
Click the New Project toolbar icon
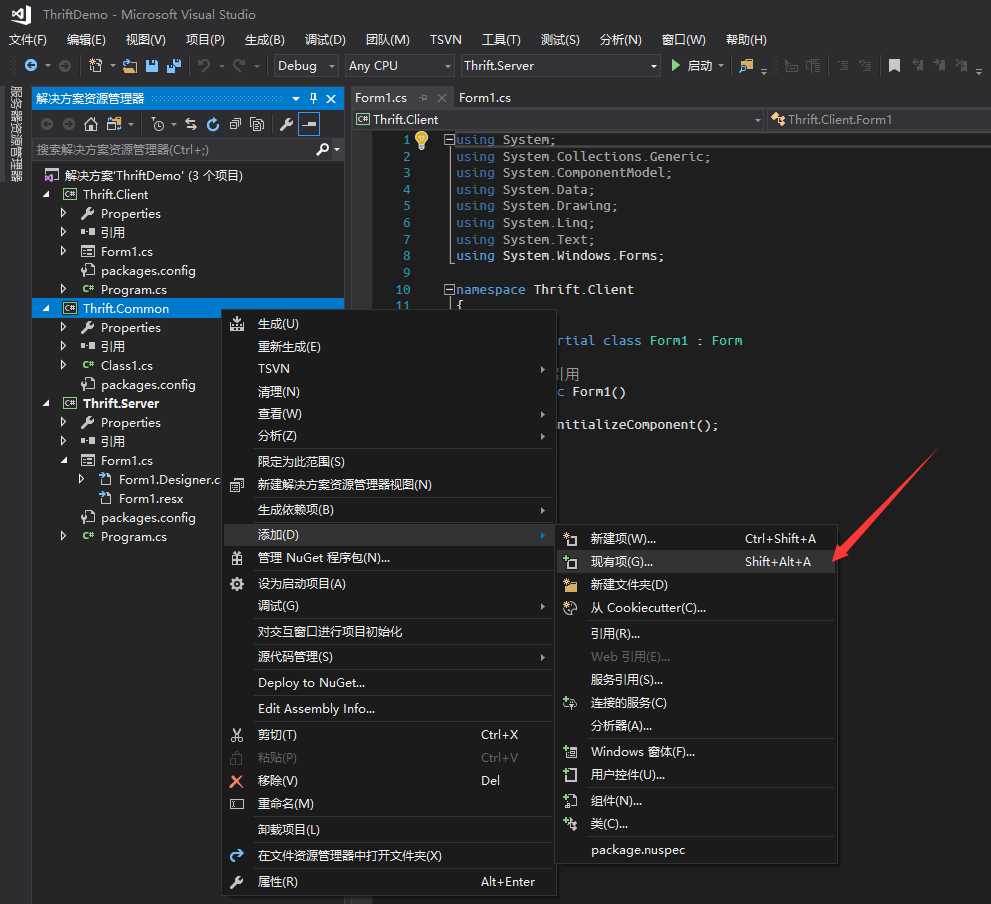[x=95, y=65]
